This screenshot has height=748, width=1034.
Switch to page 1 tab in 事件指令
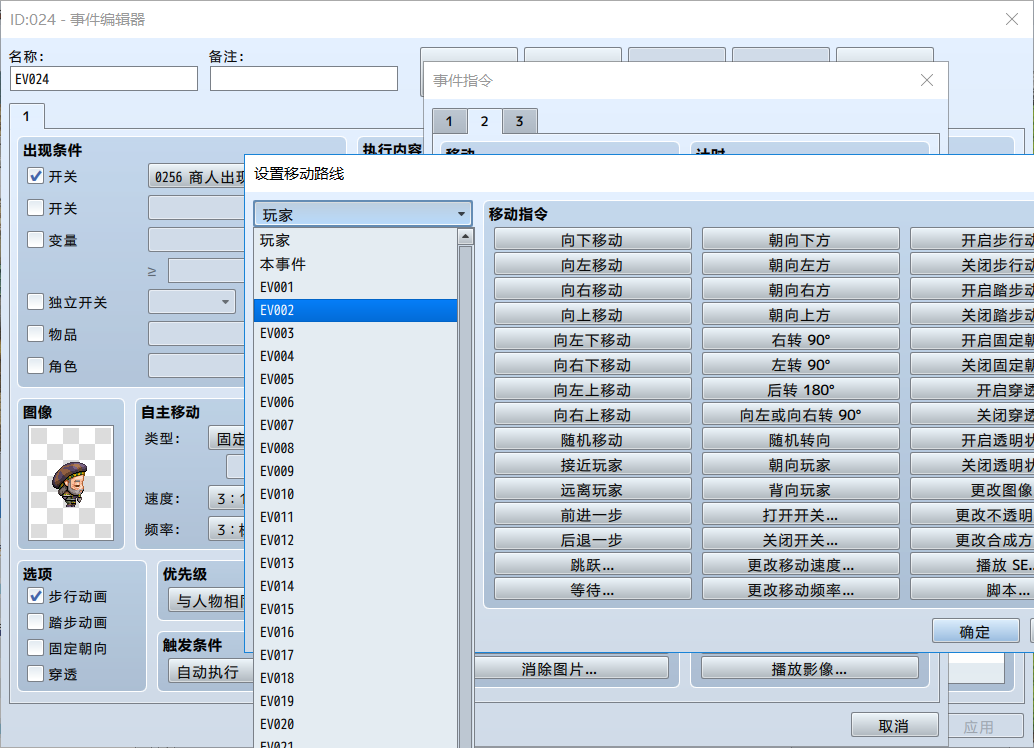pyautogui.click(x=449, y=121)
